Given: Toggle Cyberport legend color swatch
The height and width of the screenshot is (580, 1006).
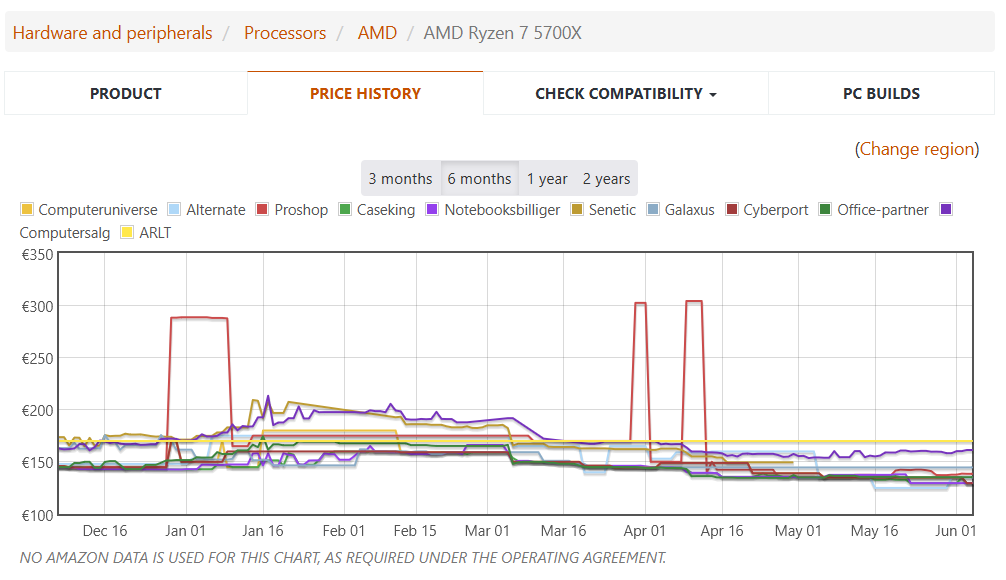Looking at the screenshot, I should (731, 209).
